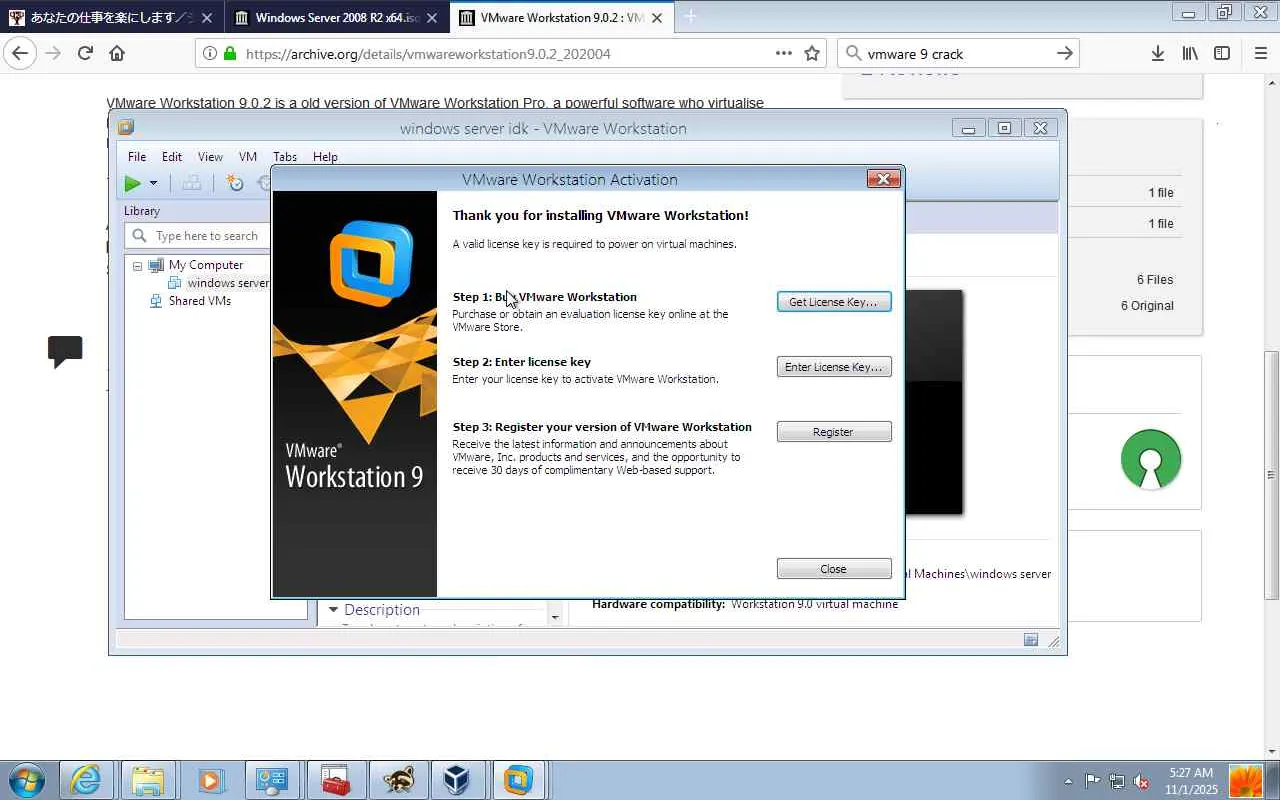The image size is (1280, 800).
Task: Click the green open access keyhole logo
Action: coord(1151,459)
